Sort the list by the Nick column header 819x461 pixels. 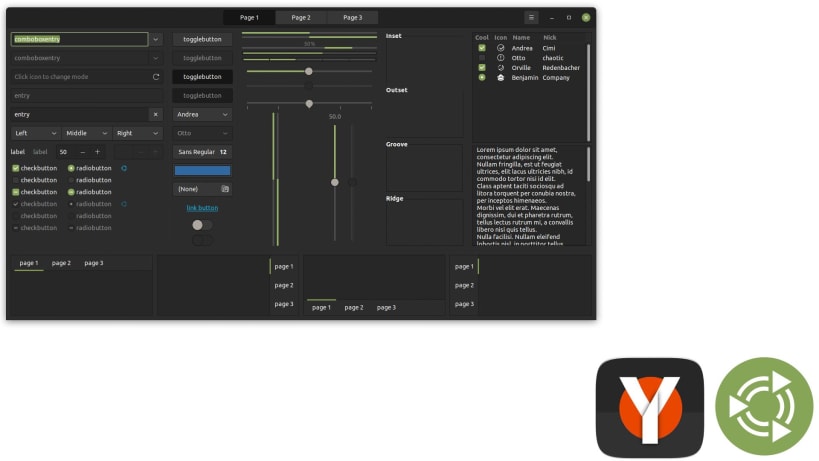click(x=549, y=38)
